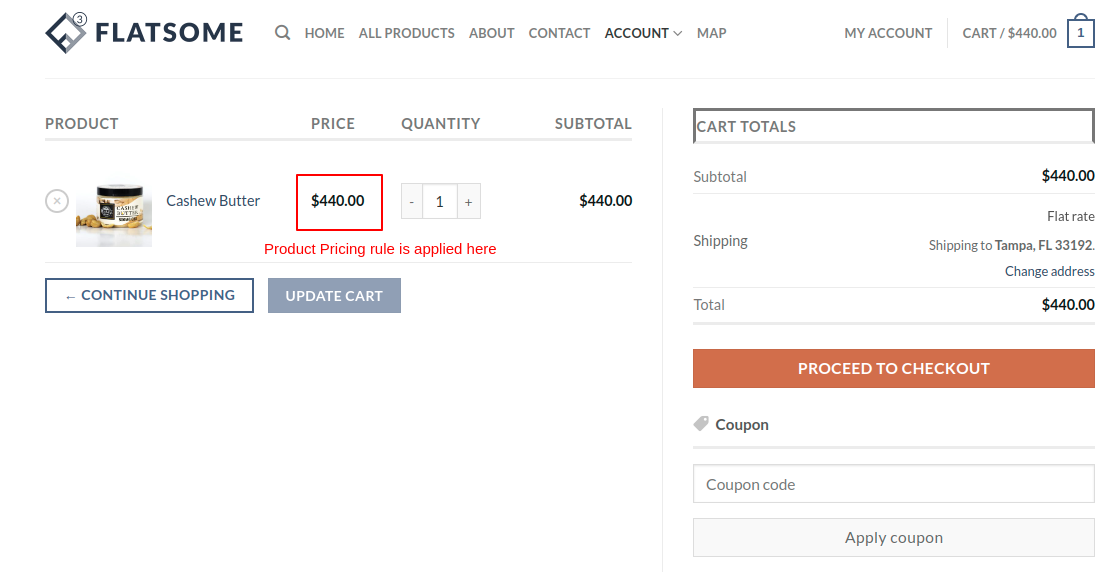Select the quantity number input field
Screen dimensions: 1120x578
tap(439, 200)
